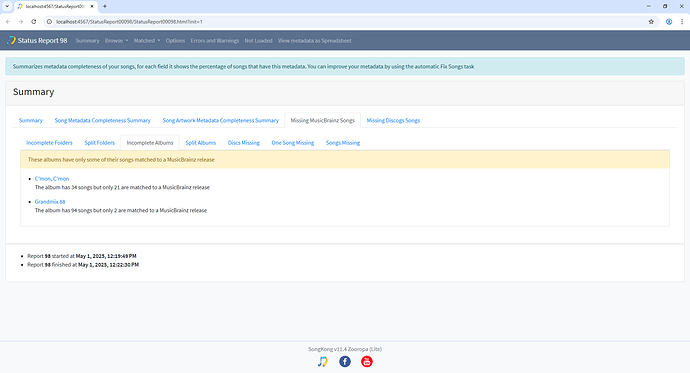The width and height of the screenshot is (690, 373).
Task: Open Not Loaded in the navbar
Action: tap(258, 40)
